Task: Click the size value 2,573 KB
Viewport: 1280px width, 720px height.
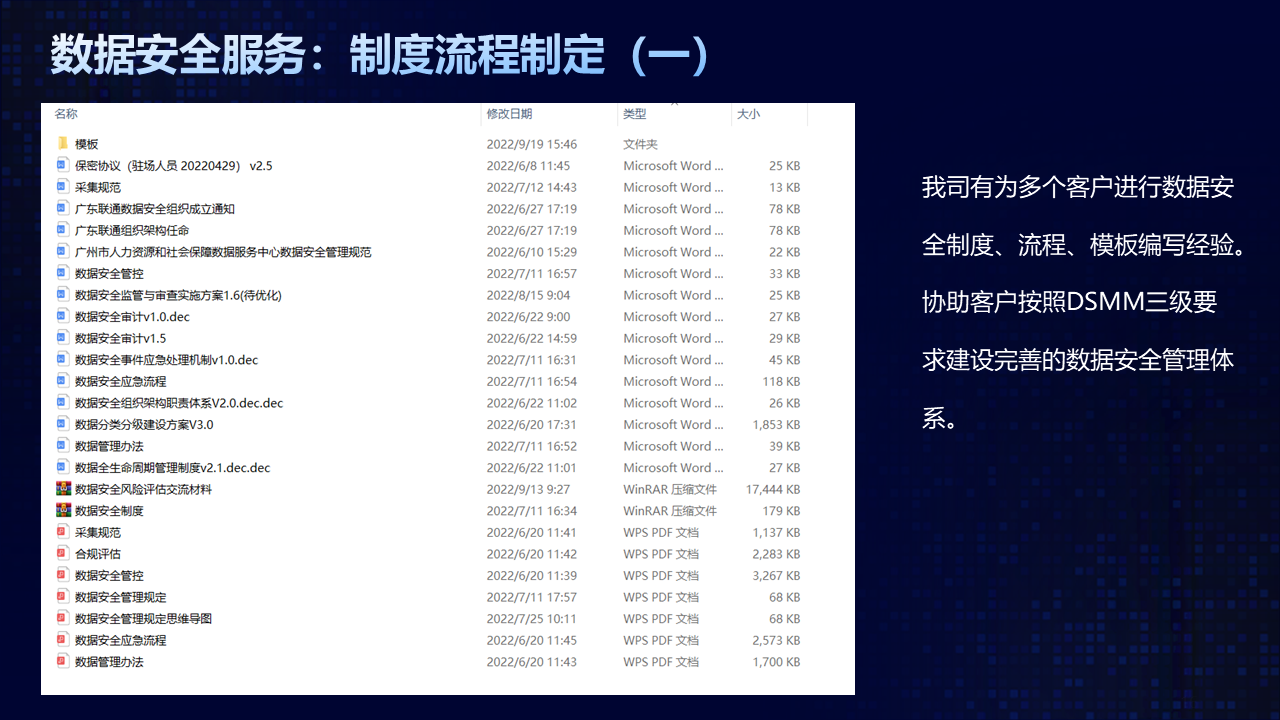Action: [x=777, y=640]
